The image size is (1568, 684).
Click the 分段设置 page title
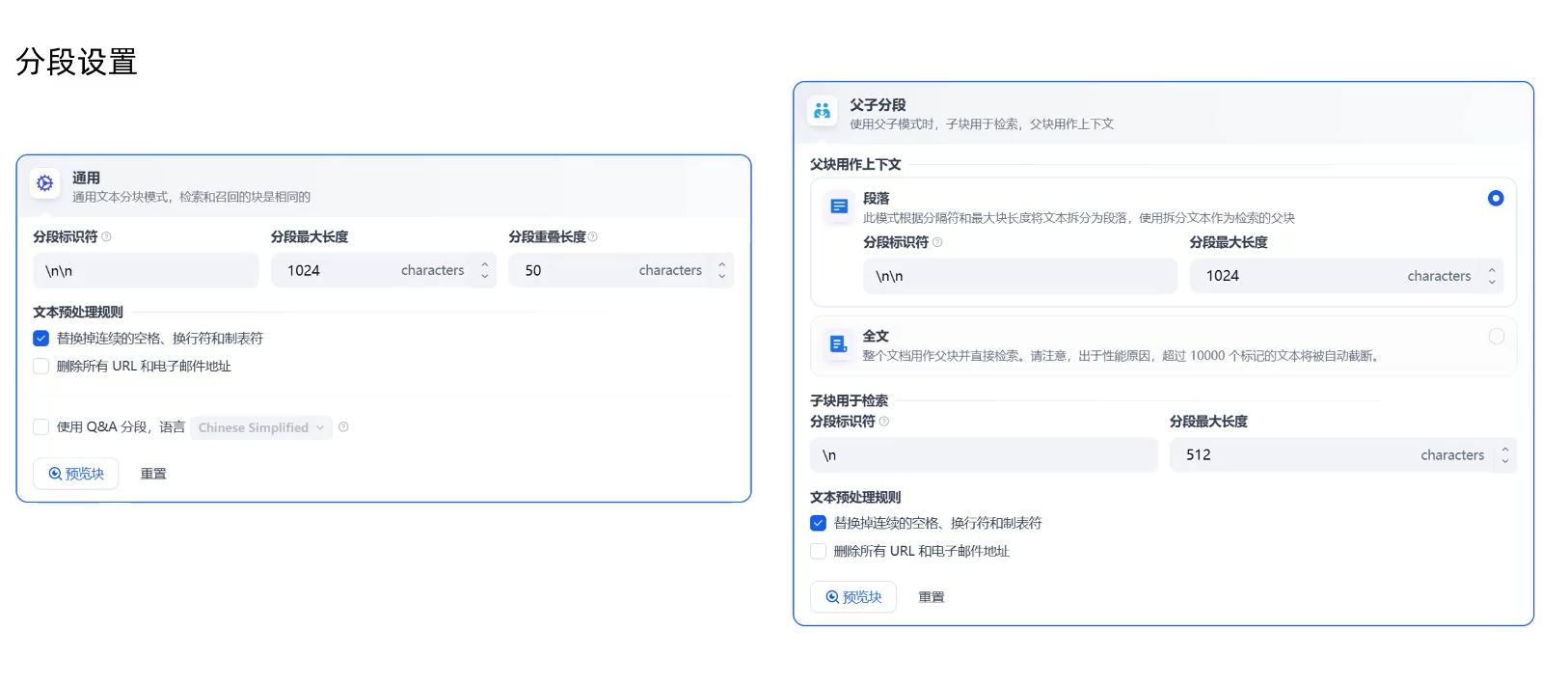76,63
